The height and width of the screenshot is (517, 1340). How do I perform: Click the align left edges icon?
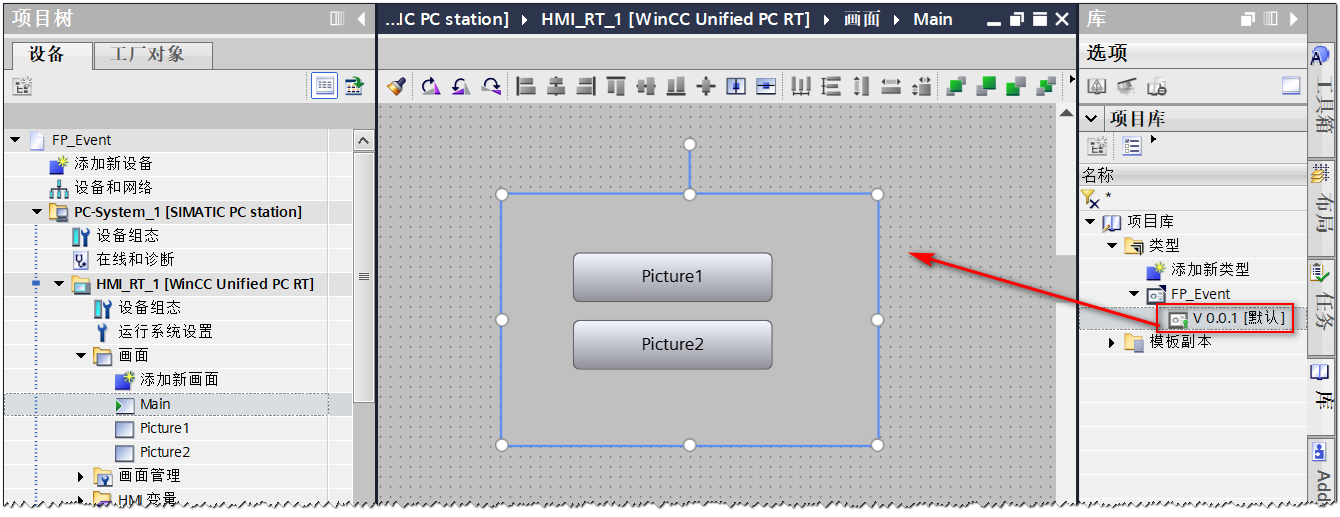click(x=525, y=87)
